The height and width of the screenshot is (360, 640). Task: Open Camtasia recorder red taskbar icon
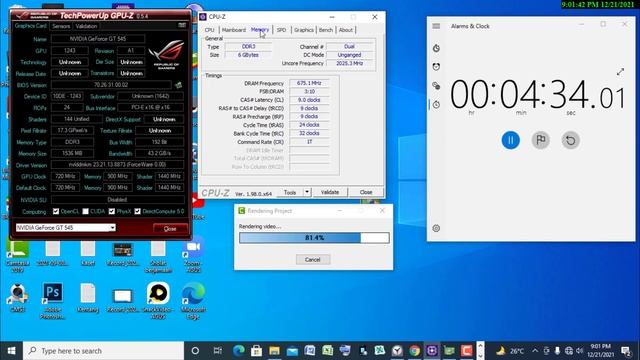click(467, 351)
